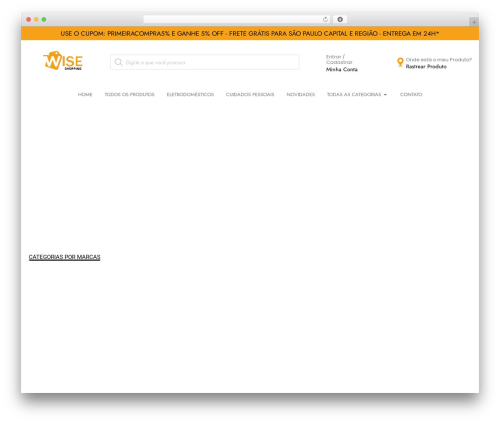Click Rastrear Produto link
This screenshot has height=423, width=500.
pos(426,67)
